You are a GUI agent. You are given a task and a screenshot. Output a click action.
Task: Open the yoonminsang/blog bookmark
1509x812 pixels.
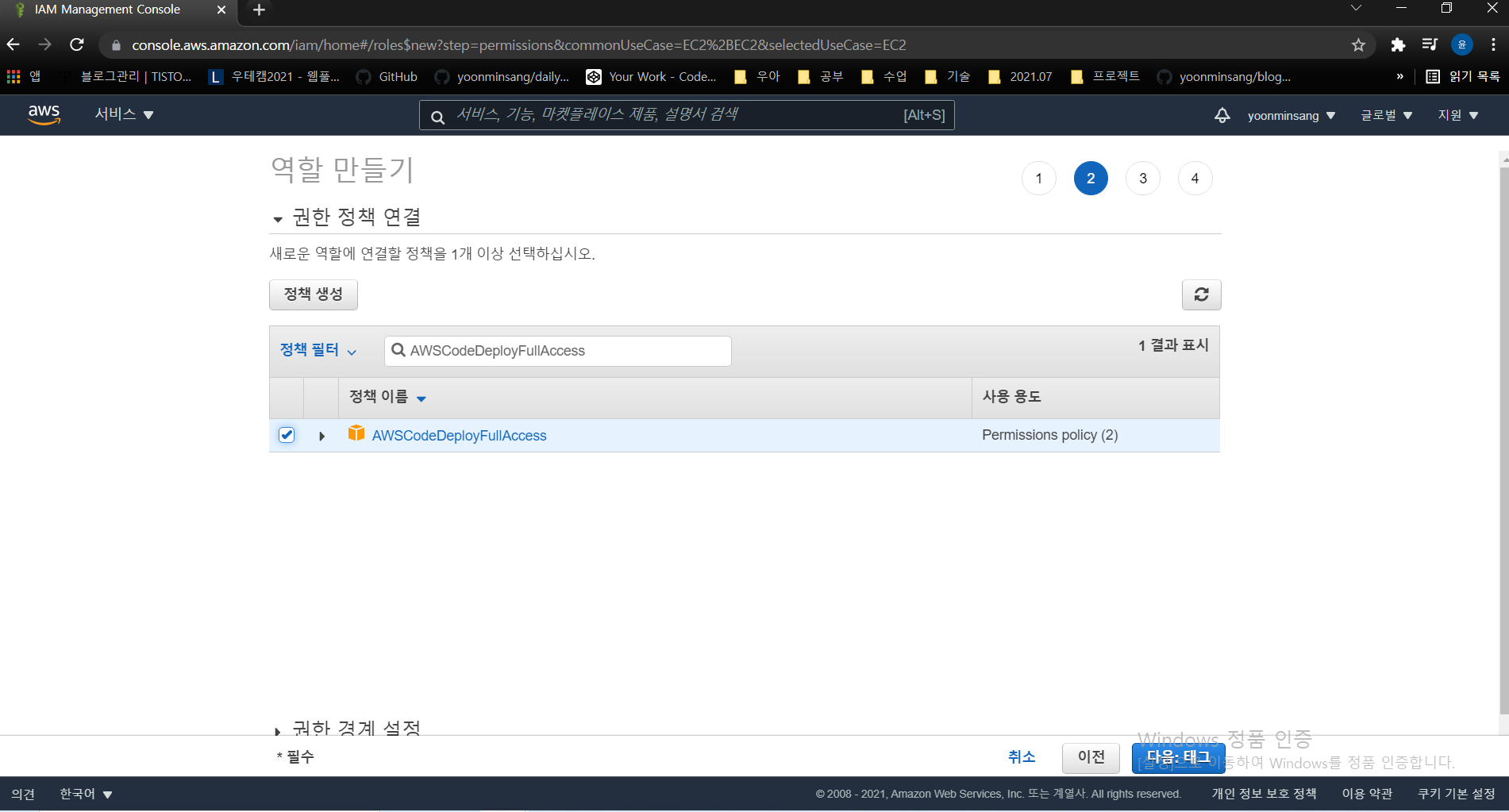point(1224,77)
